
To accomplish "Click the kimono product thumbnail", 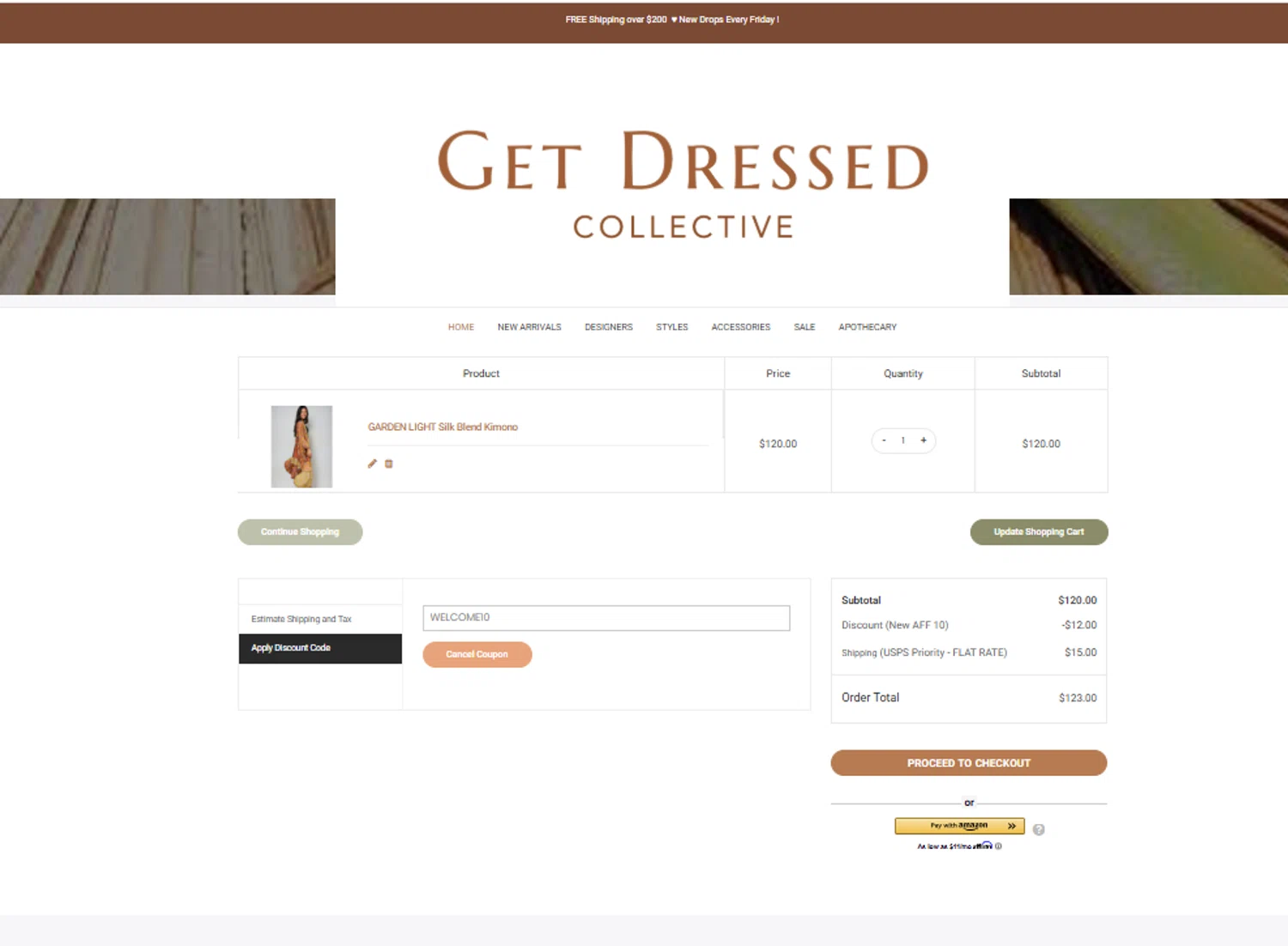I will [301, 446].
